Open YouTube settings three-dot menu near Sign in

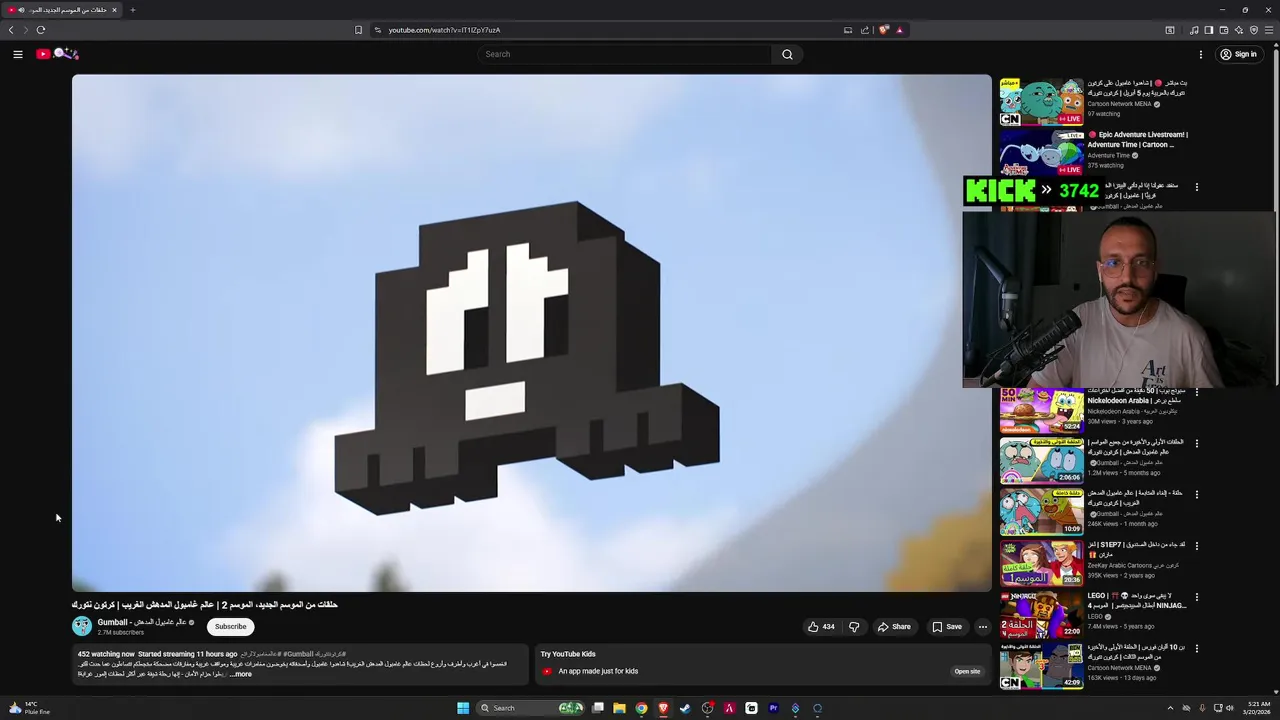[x=1201, y=54]
